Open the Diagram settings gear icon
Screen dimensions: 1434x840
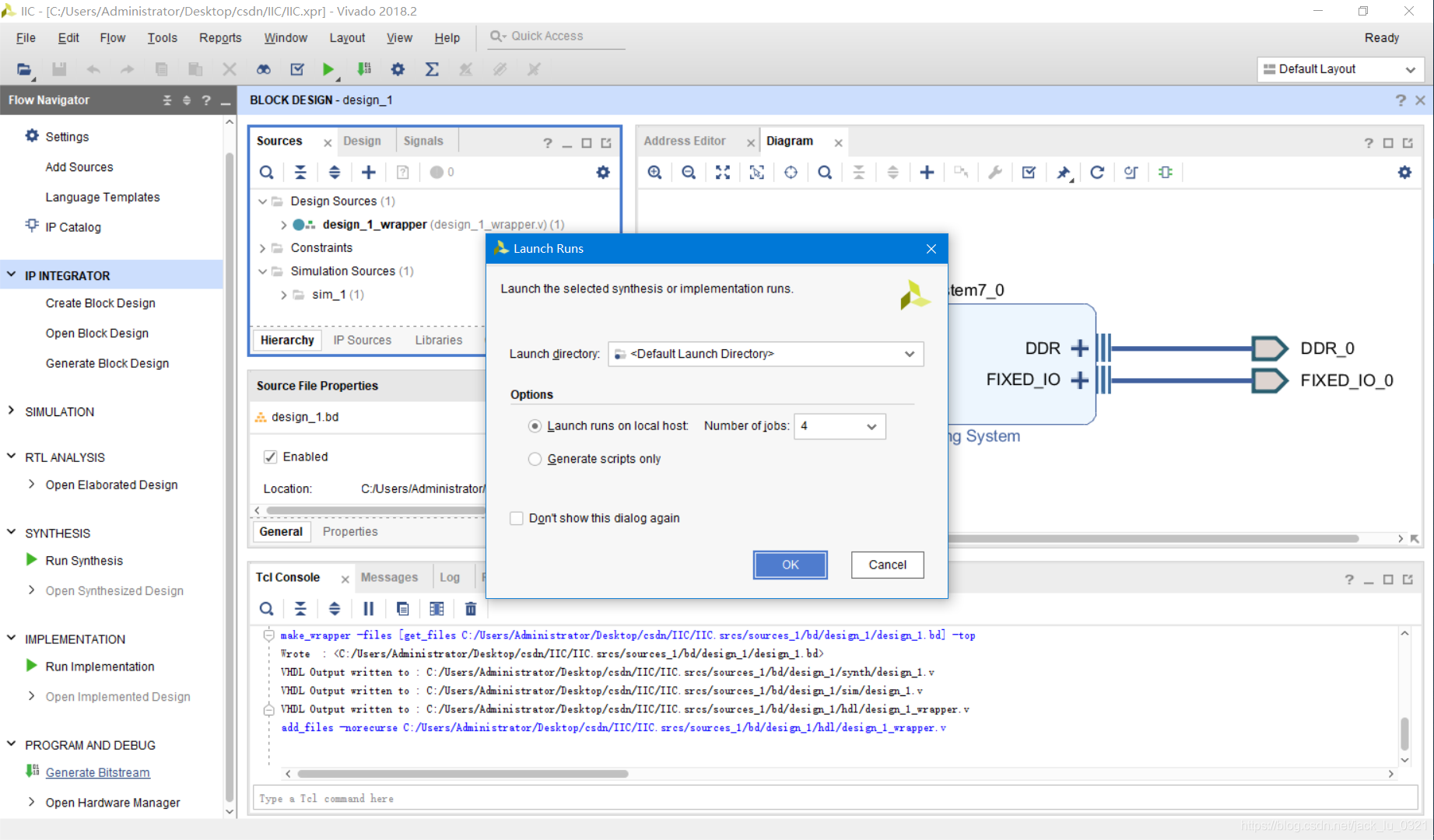[1404, 173]
